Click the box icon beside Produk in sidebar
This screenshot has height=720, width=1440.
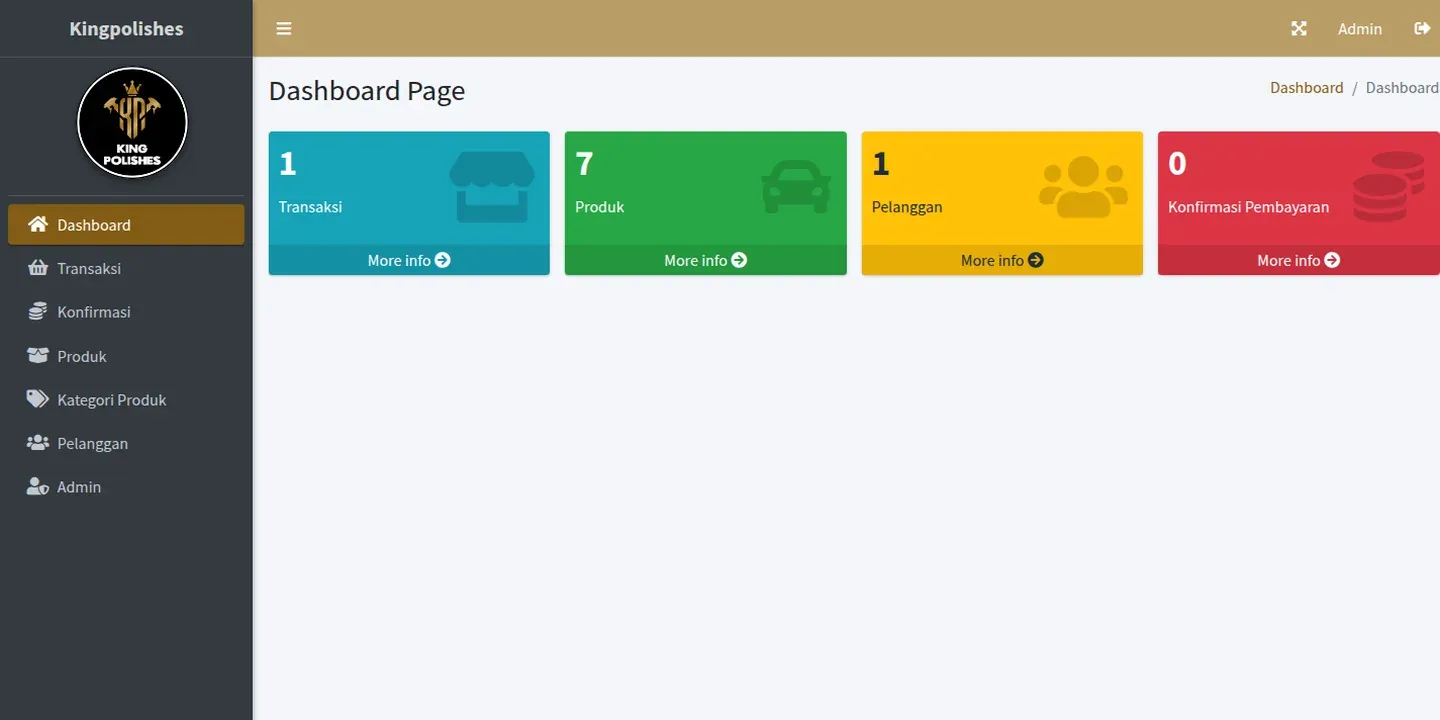(x=38, y=355)
